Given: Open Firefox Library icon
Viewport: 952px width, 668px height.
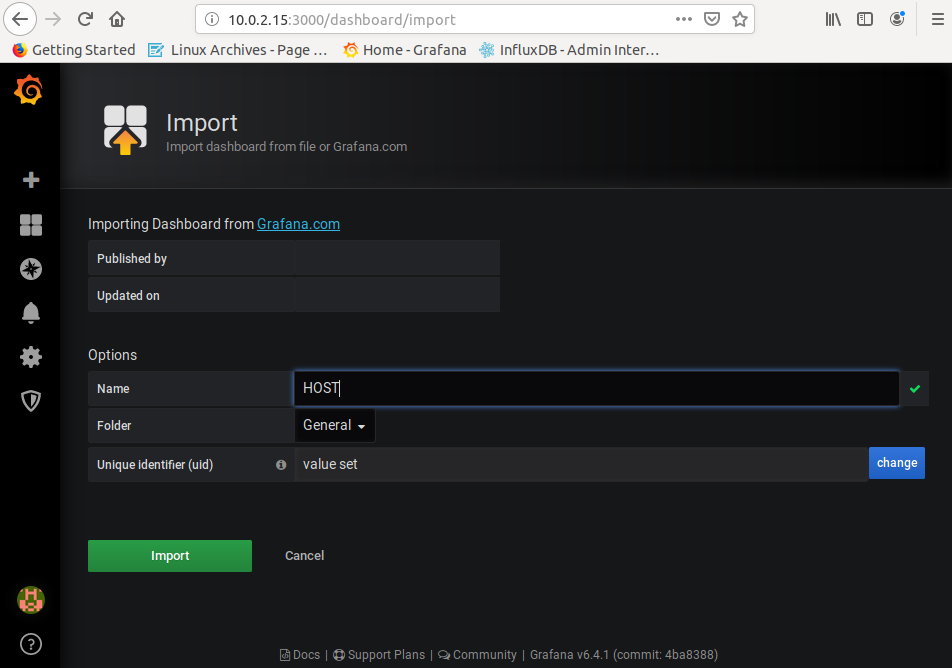Looking at the screenshot, I should pyautogui.click(x=833, y=19).
